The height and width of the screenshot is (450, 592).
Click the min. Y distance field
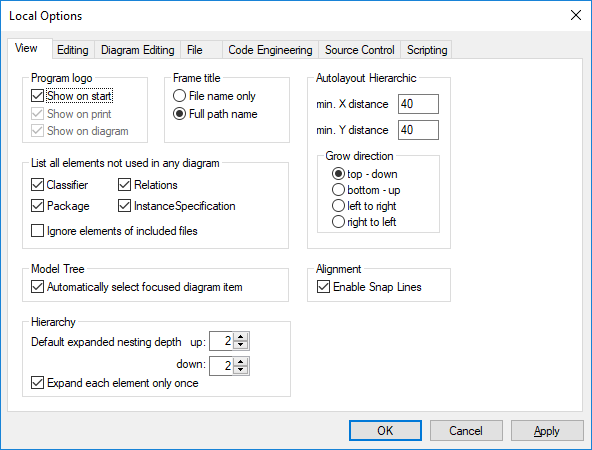(x=418, y=130)
